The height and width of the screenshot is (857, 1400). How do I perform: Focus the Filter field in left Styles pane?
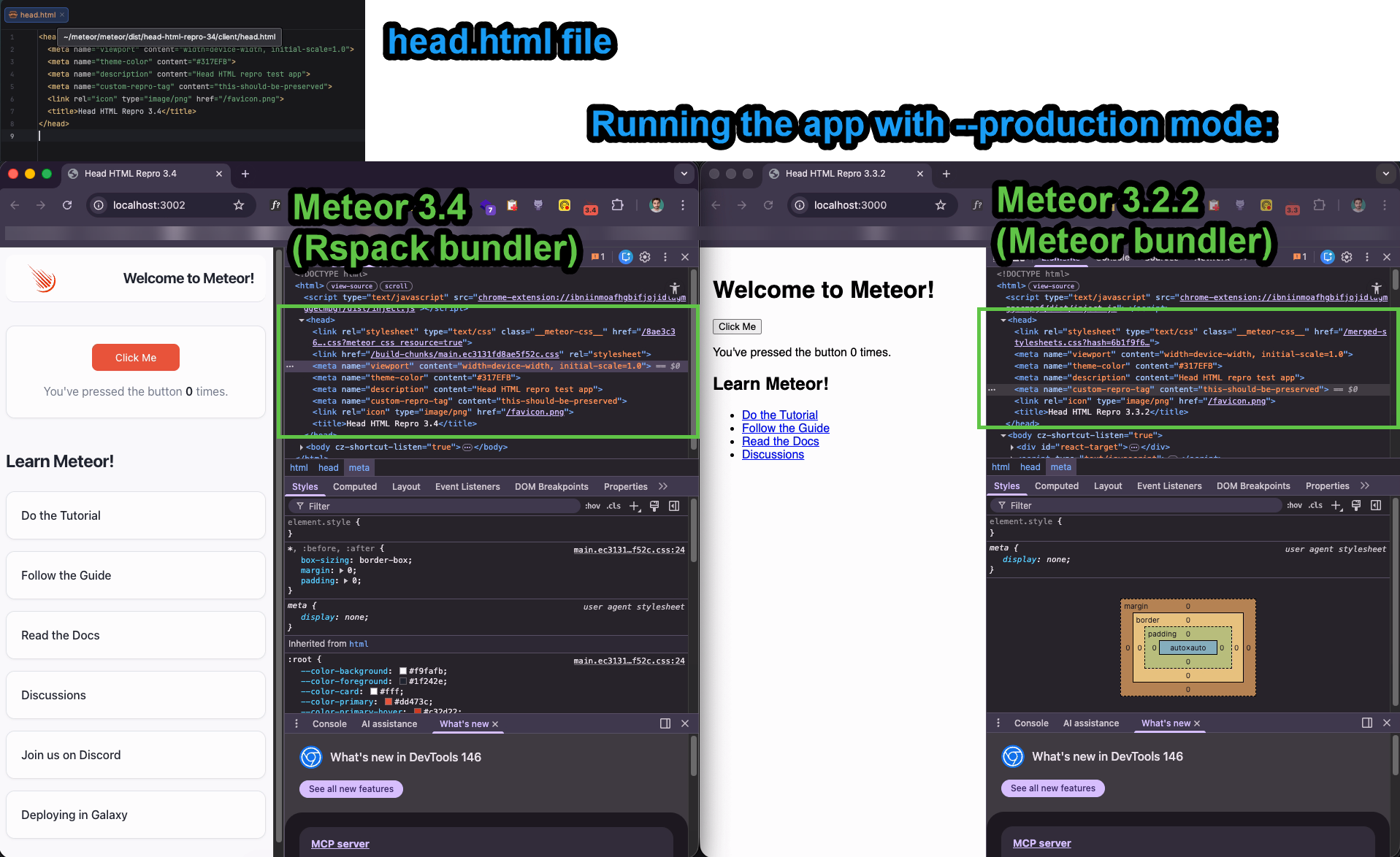[438, 506]
